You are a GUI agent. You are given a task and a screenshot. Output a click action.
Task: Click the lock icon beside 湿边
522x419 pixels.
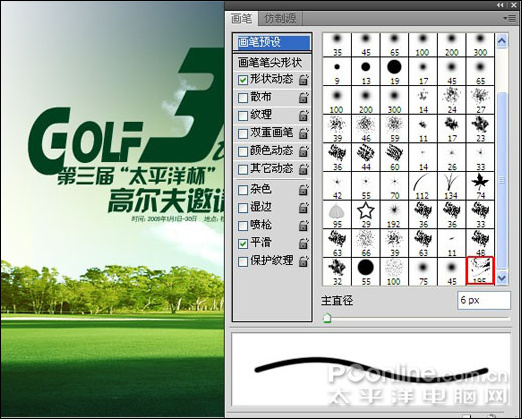click(304, 208)
